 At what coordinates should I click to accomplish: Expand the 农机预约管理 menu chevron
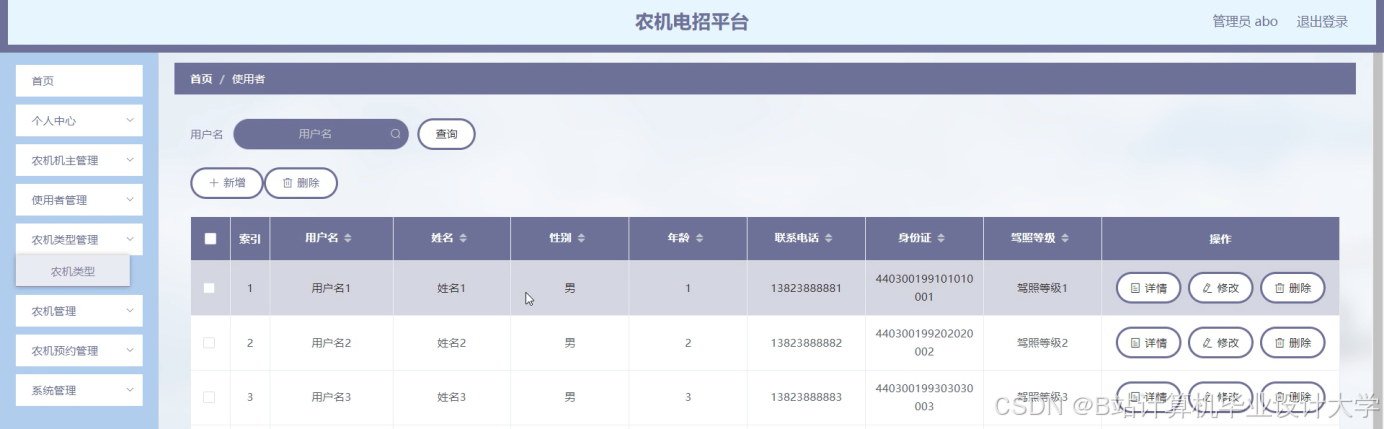[x=130, y=351]
